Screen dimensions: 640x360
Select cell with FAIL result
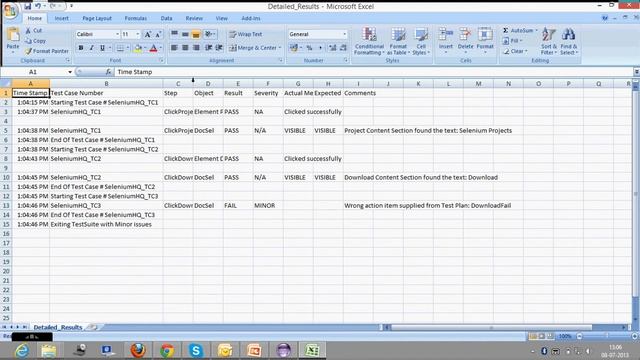click(238, 206)
